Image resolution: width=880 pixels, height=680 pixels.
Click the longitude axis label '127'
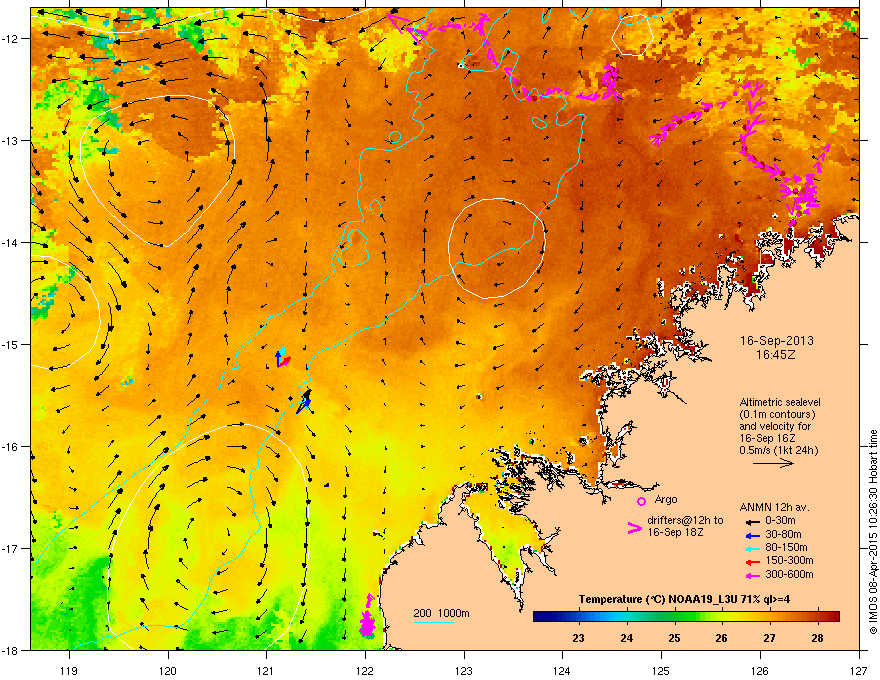[x=859, y=670]
